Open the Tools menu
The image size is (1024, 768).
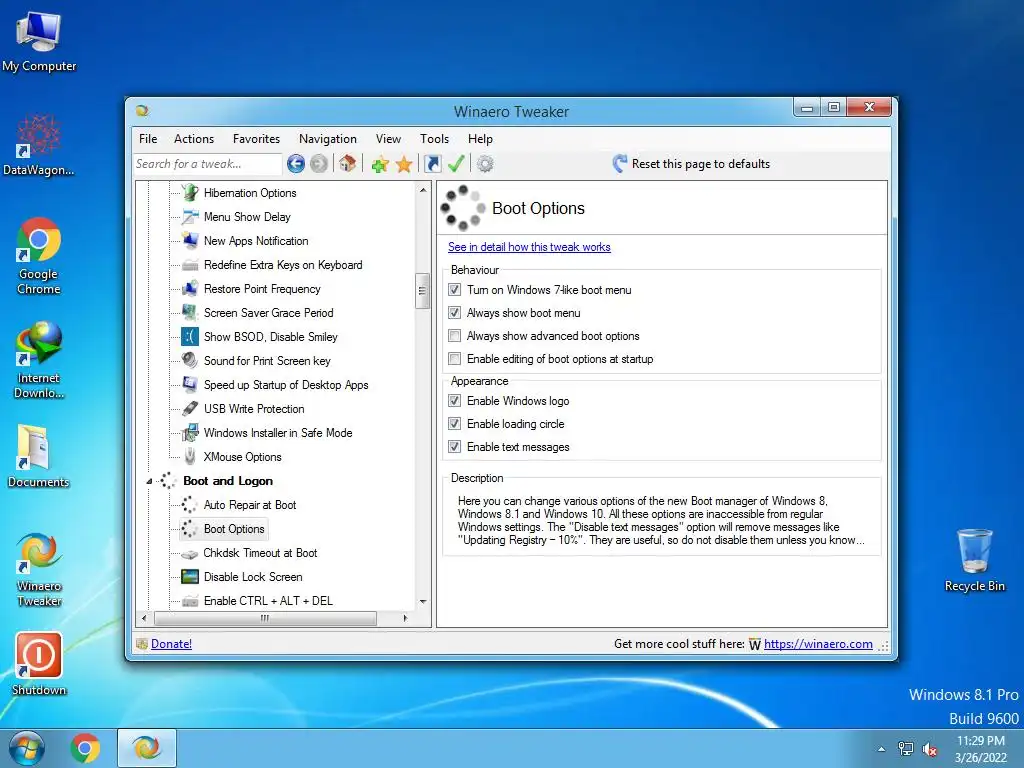point(434,138)
